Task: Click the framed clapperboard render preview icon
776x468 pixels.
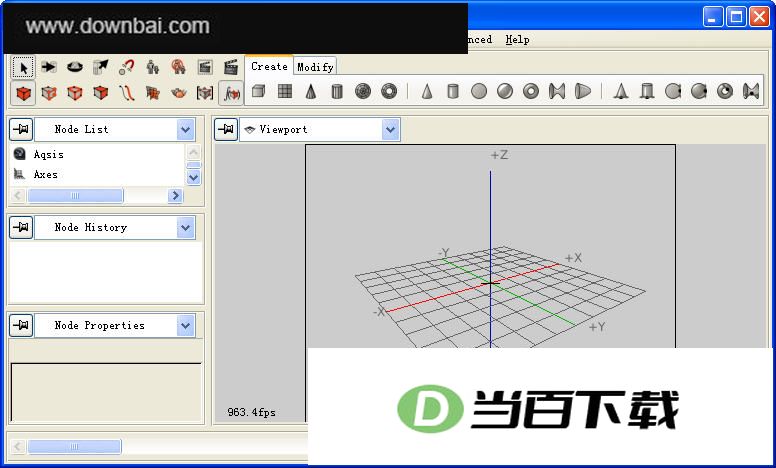Action: (205, 67)
